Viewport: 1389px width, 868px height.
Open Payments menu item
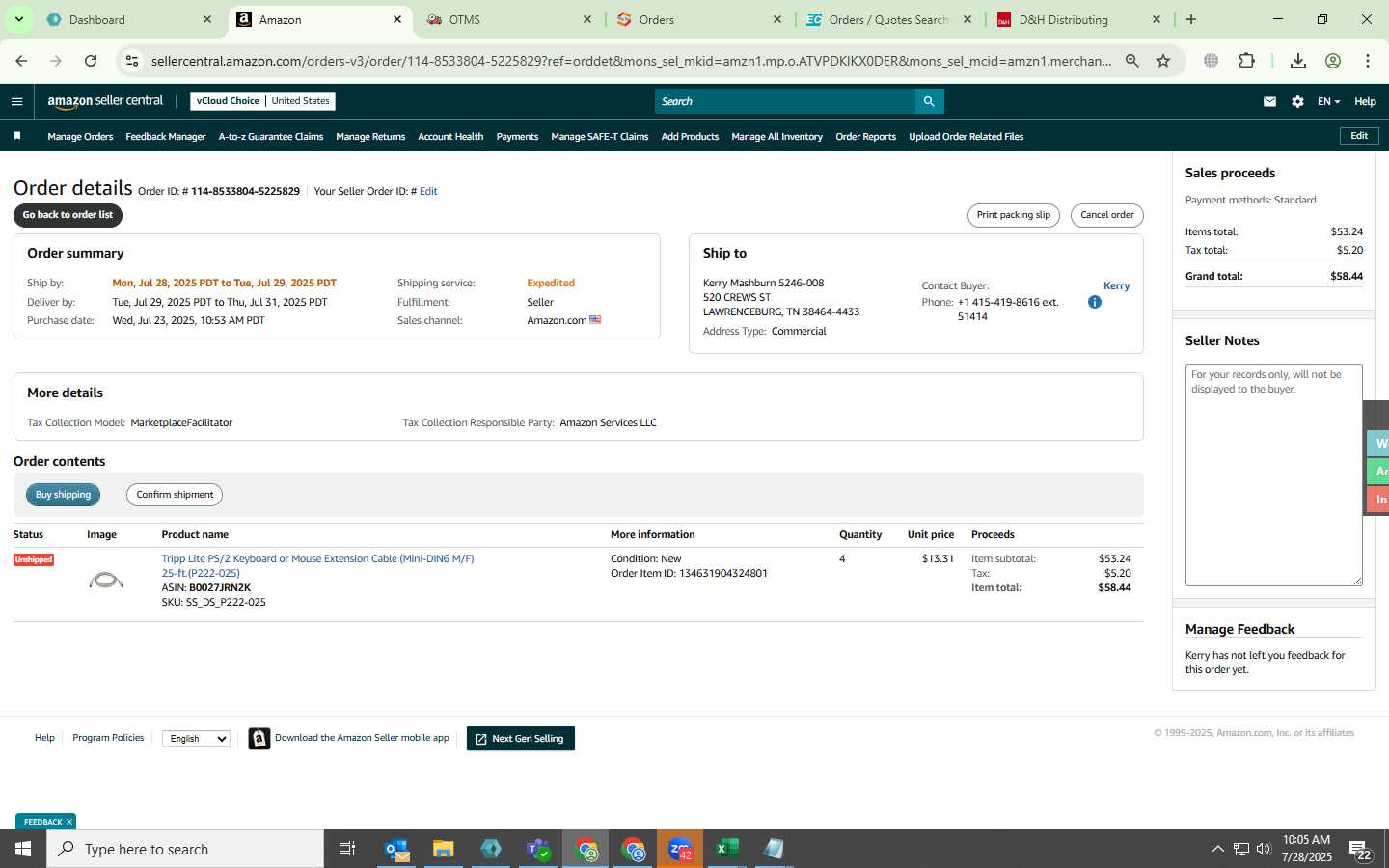(x=517, y=137)
